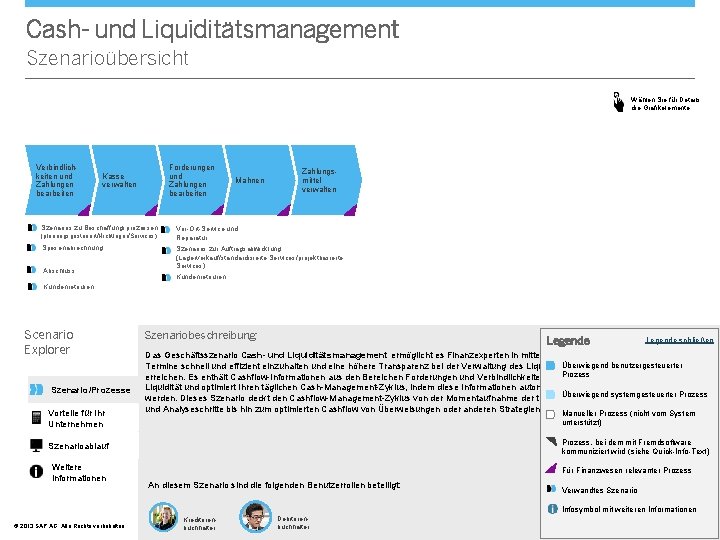Click the Szenarioübersicht subtitle
This screenshot has height=540, width=720.
pos(107,58)
